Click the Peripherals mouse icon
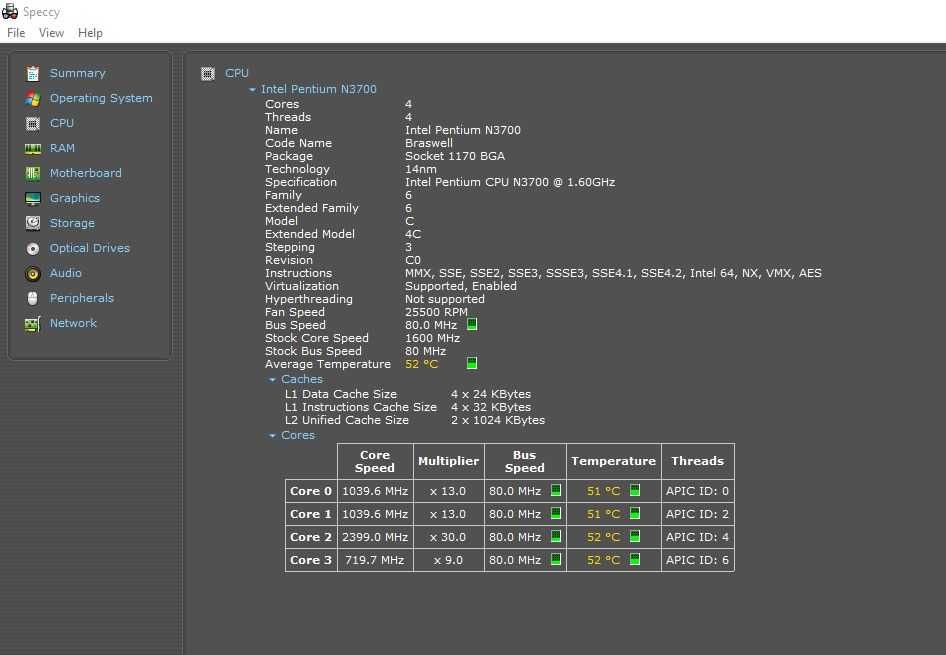Screen dimensions: 946x655 (33, 299)
